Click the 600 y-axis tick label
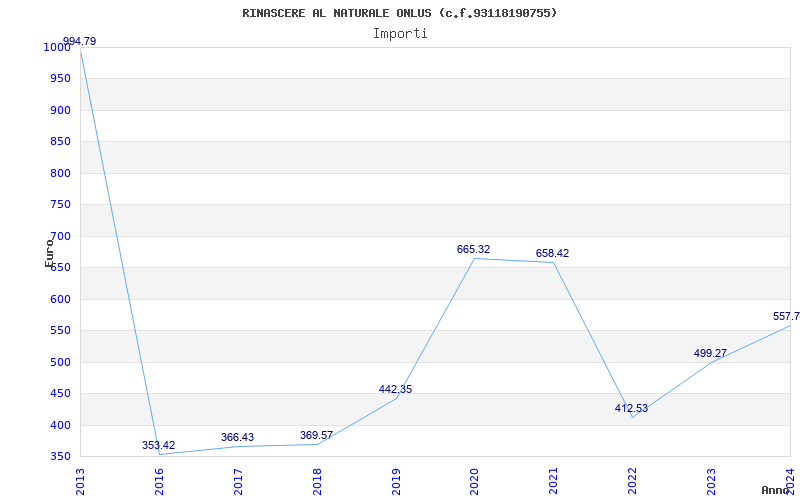 point(60,299)
